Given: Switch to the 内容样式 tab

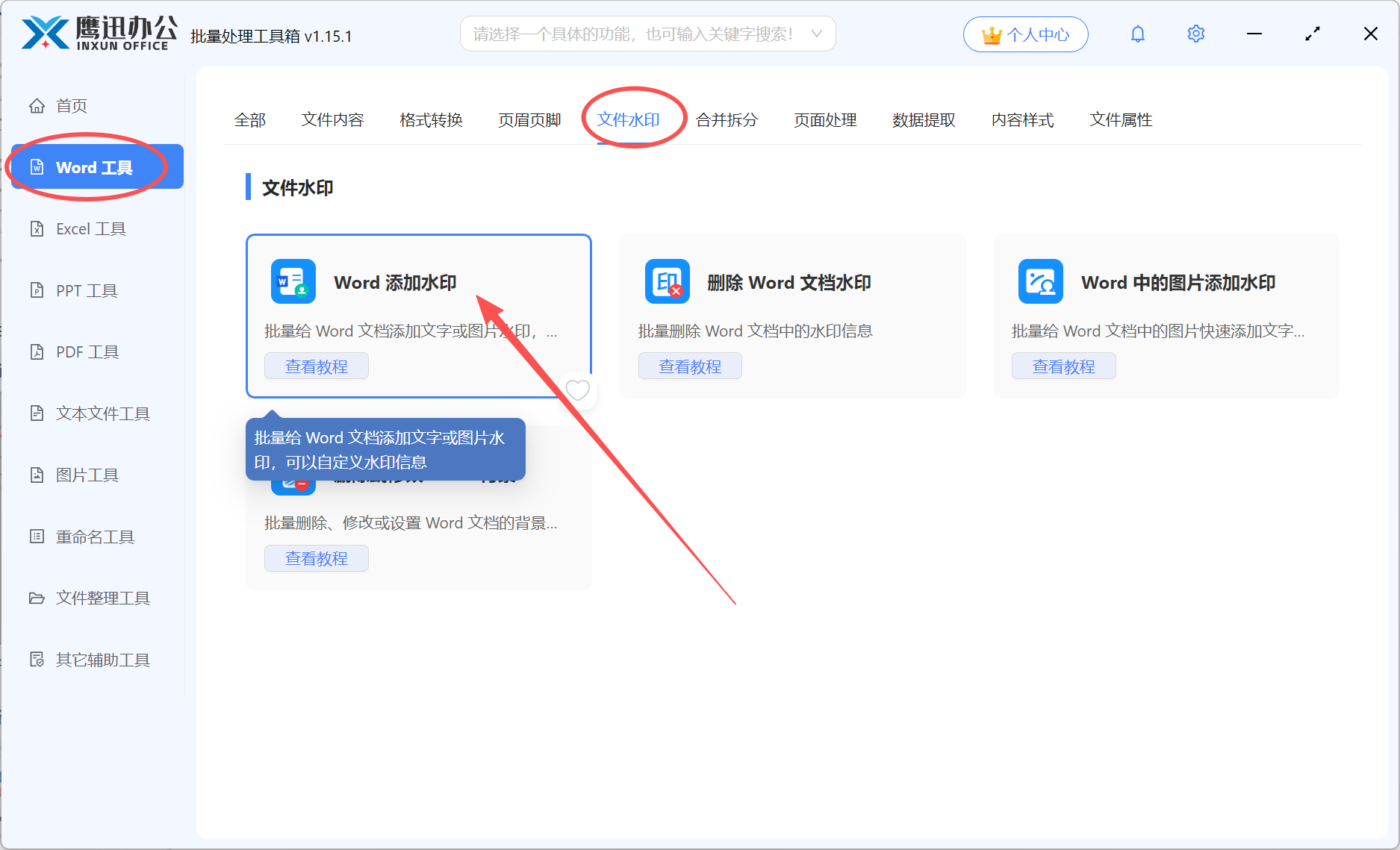Looking at the screenshot, I should coord(1022,120).
